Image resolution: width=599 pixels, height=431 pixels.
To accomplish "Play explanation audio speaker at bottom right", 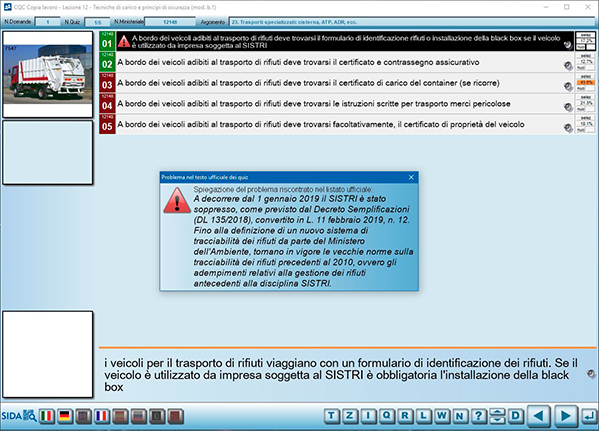I will tap(591, 374).
